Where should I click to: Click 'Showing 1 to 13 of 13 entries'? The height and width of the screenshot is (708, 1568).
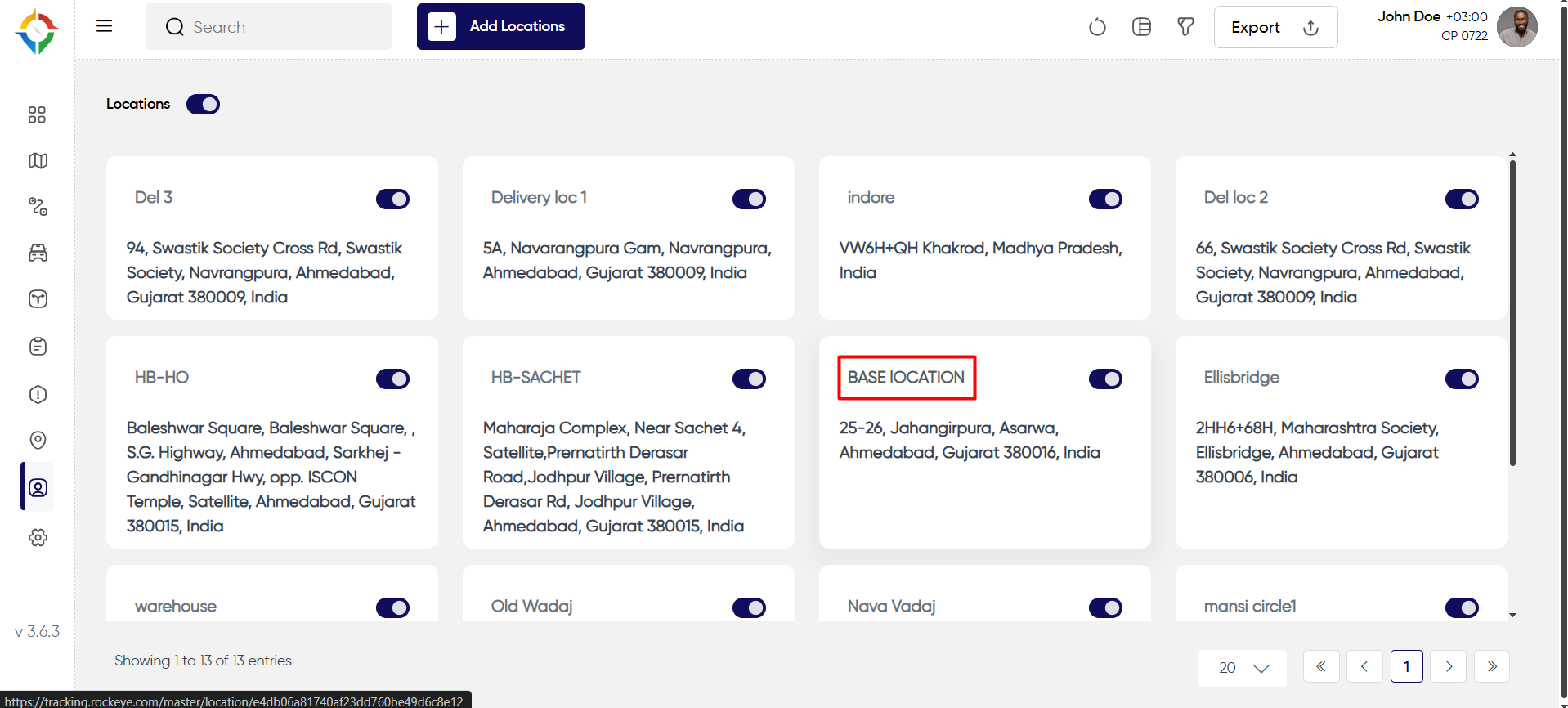203,661
